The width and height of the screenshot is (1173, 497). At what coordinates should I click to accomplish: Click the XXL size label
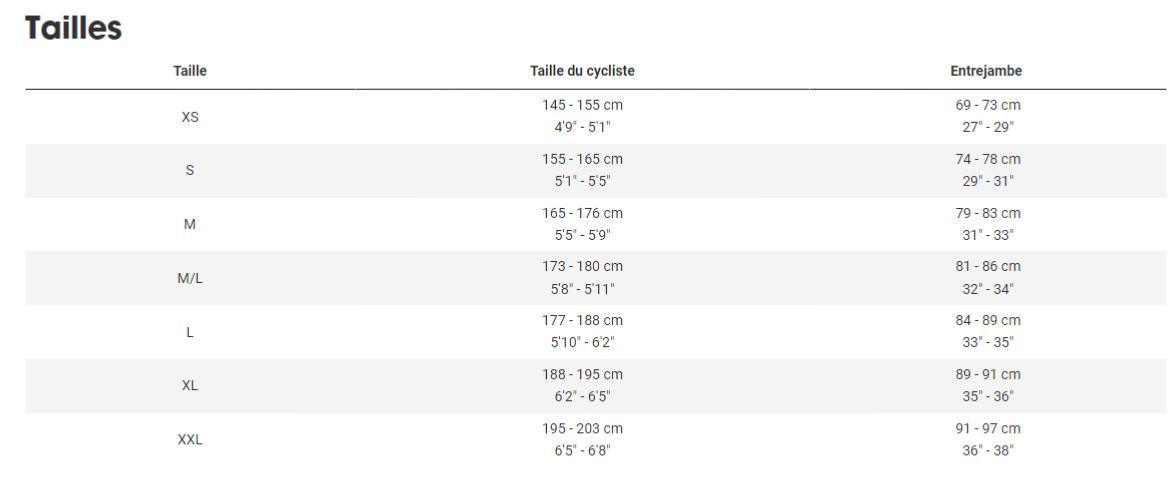click(190, 440)
